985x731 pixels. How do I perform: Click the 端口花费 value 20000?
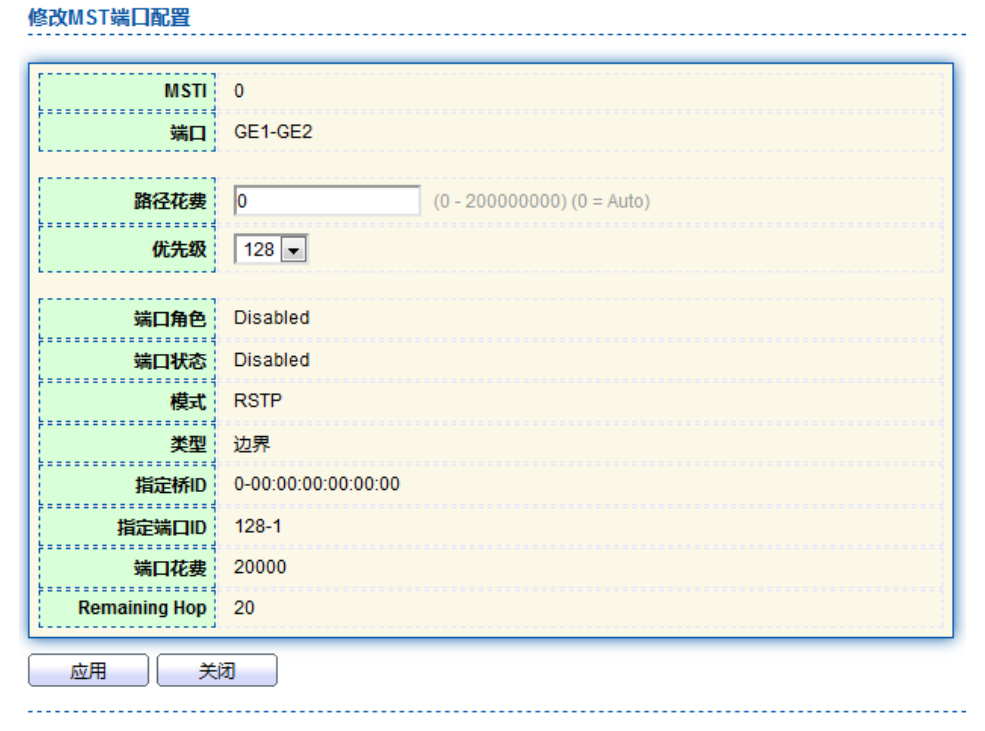260,567
